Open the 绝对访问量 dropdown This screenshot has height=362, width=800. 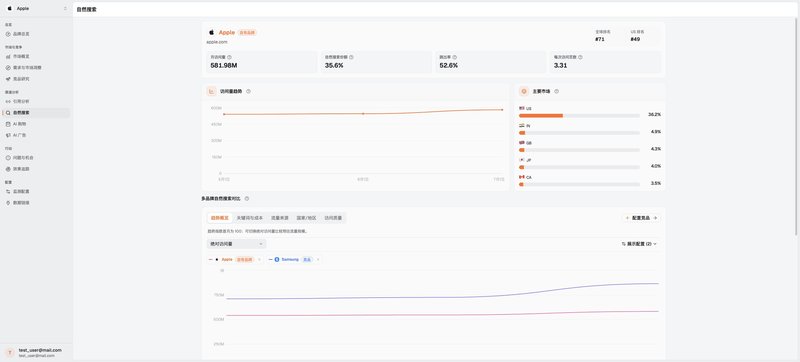(x=236, y=244)
